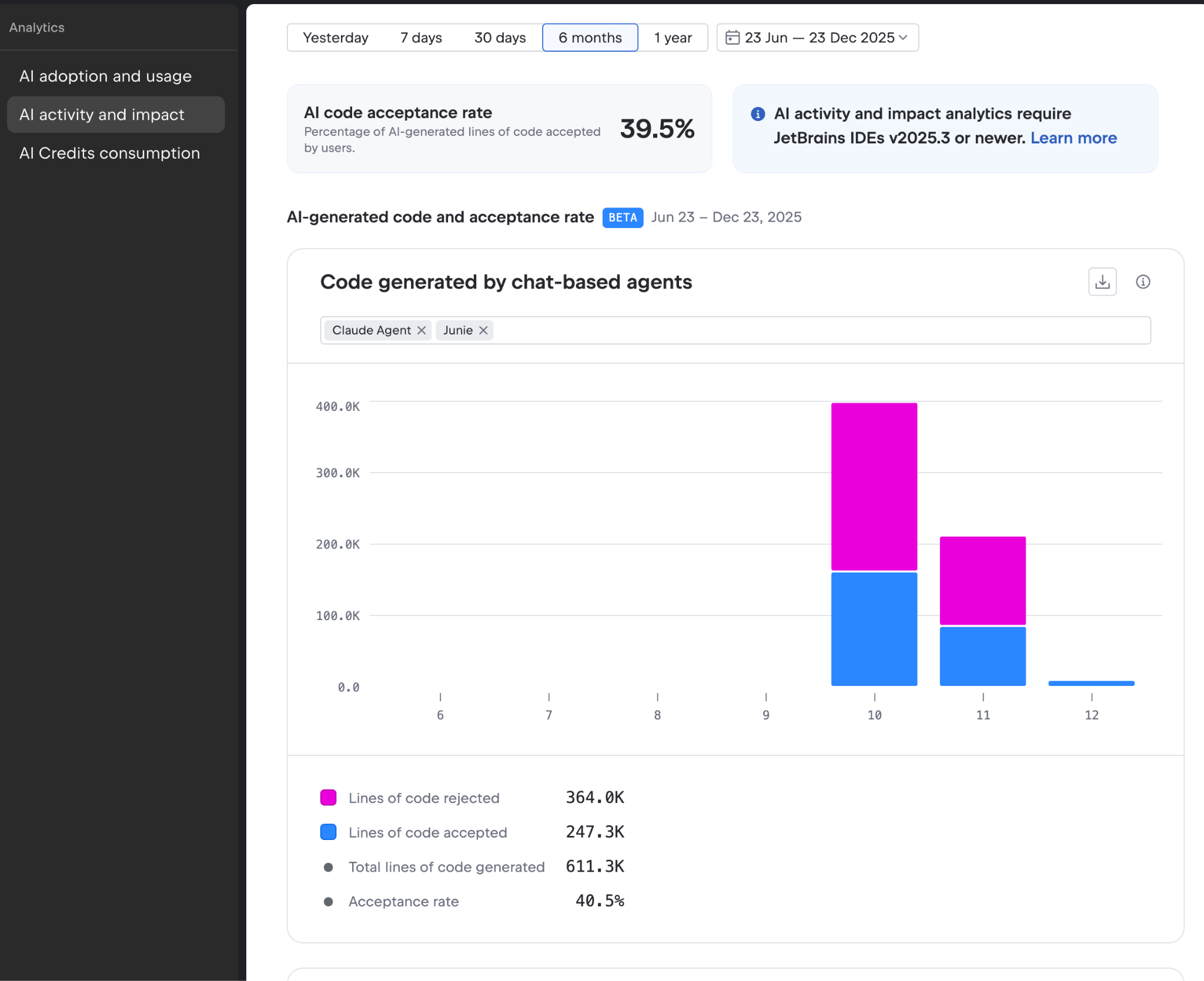
Task: Click the month 10 rejected magenta bar
Action: click(874, 486)
